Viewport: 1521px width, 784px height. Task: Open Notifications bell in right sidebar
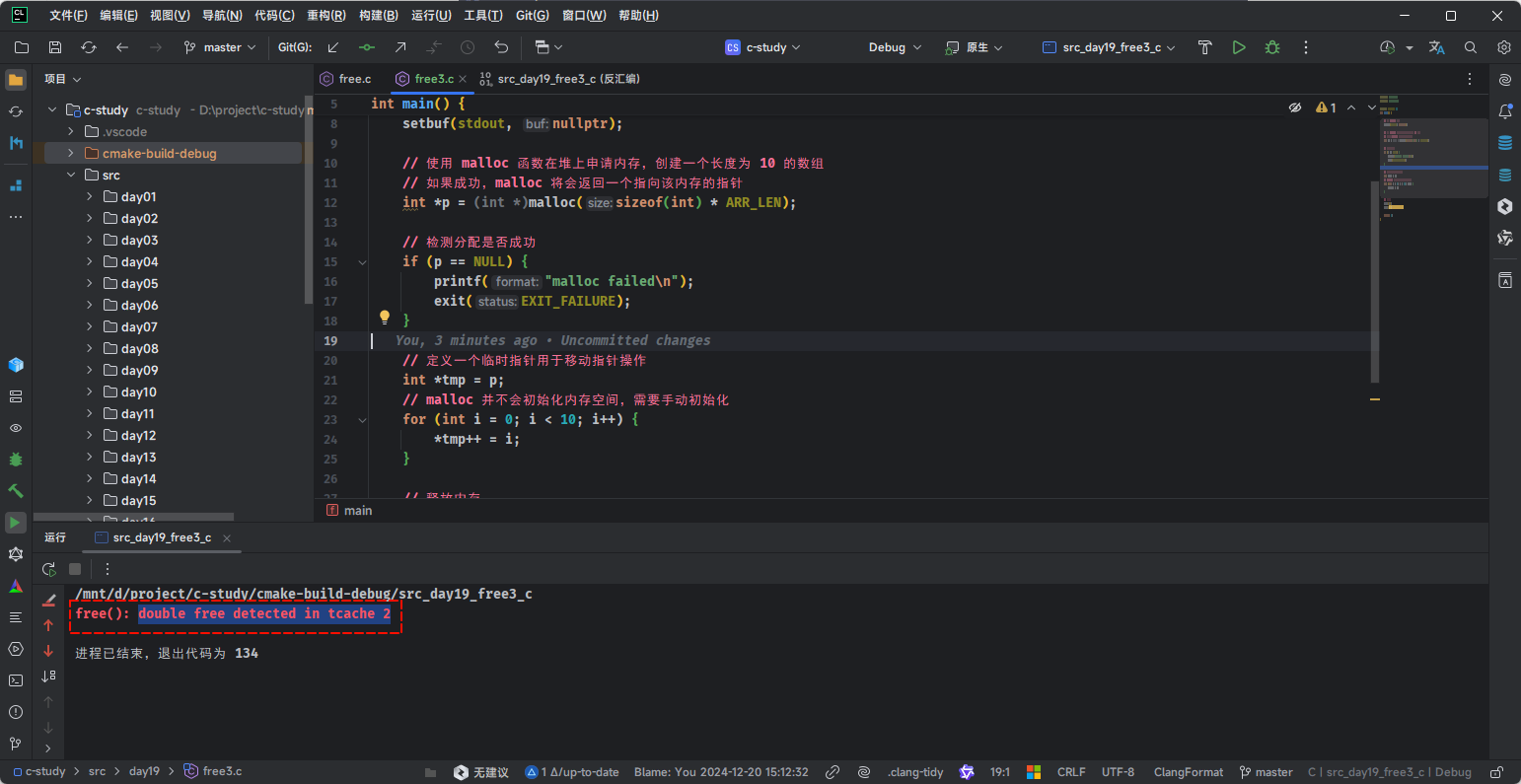pyautogui.click(x=1505, y=111)
